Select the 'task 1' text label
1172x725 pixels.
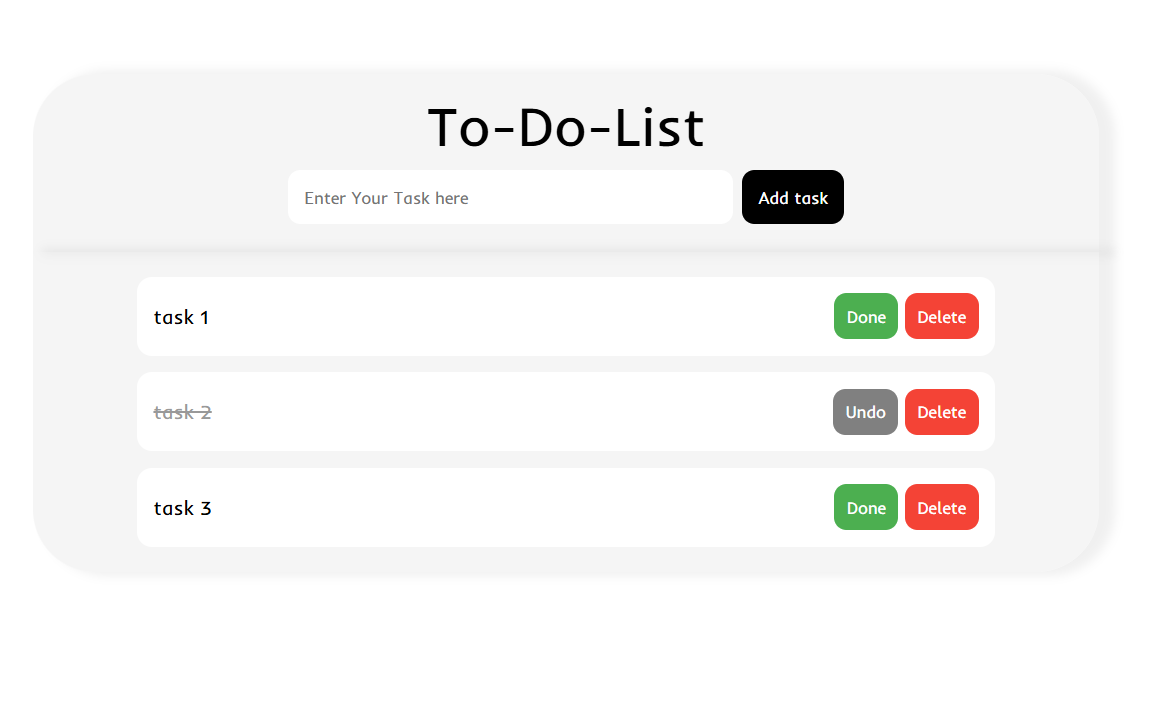(x=181, y=318)
